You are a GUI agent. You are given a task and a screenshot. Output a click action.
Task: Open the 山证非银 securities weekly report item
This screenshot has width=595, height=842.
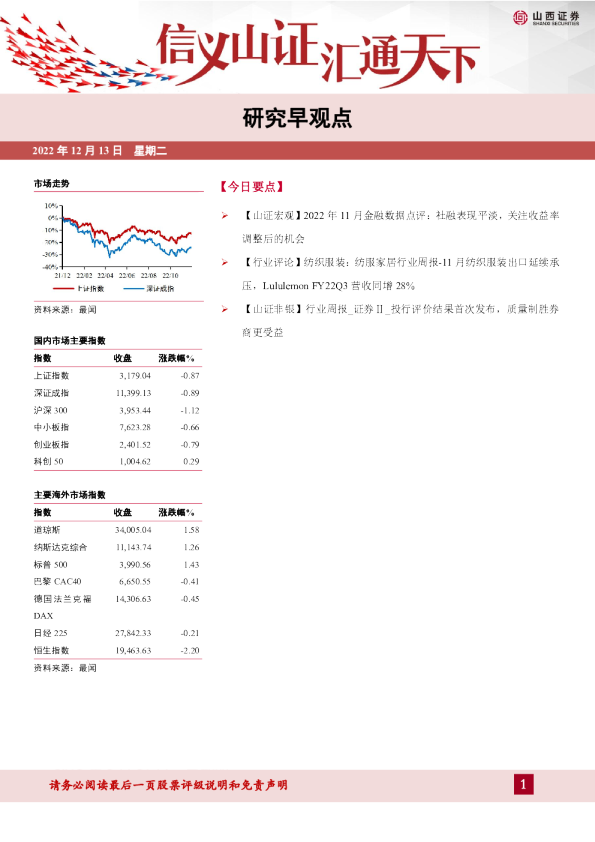tap(400, 321)
